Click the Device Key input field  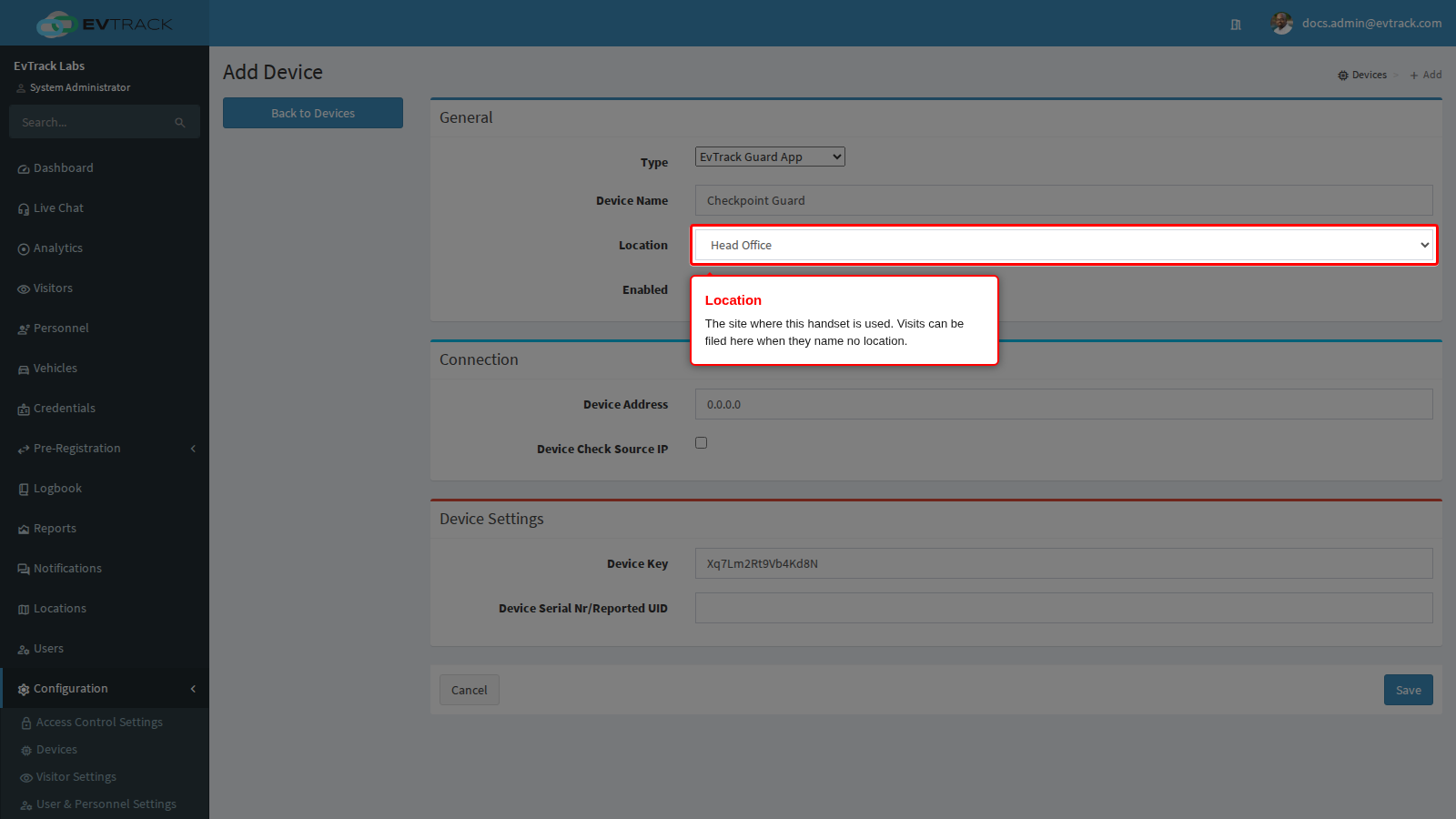point(1064,563)
